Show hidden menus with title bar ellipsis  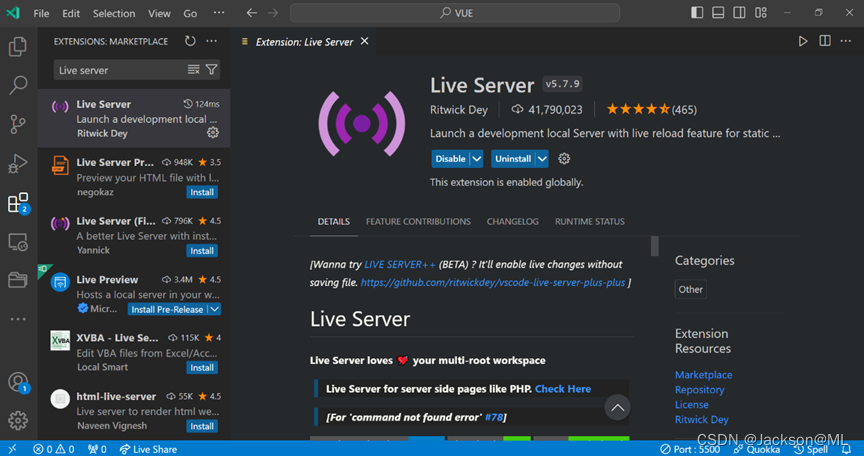219,13
